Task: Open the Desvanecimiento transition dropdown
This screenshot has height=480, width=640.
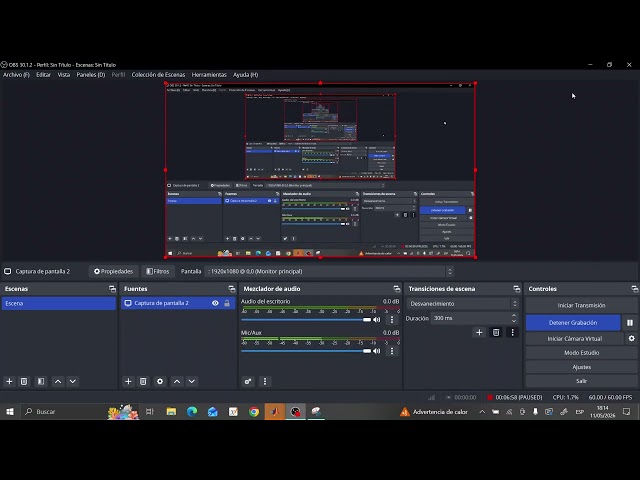Action: coord(462,304)
